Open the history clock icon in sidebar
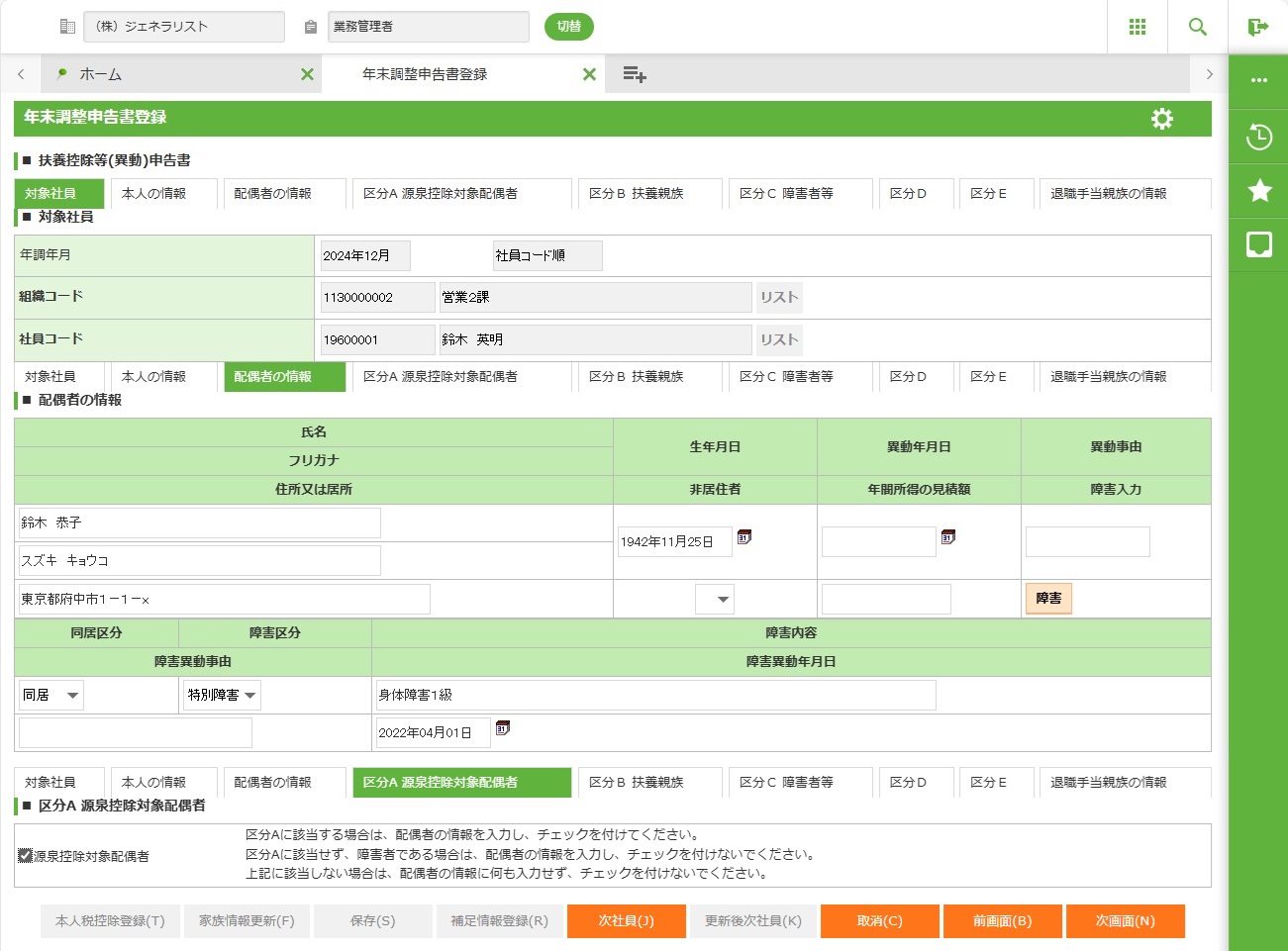This screenshot has width=1288, height=951. [x=1258, y=137]
